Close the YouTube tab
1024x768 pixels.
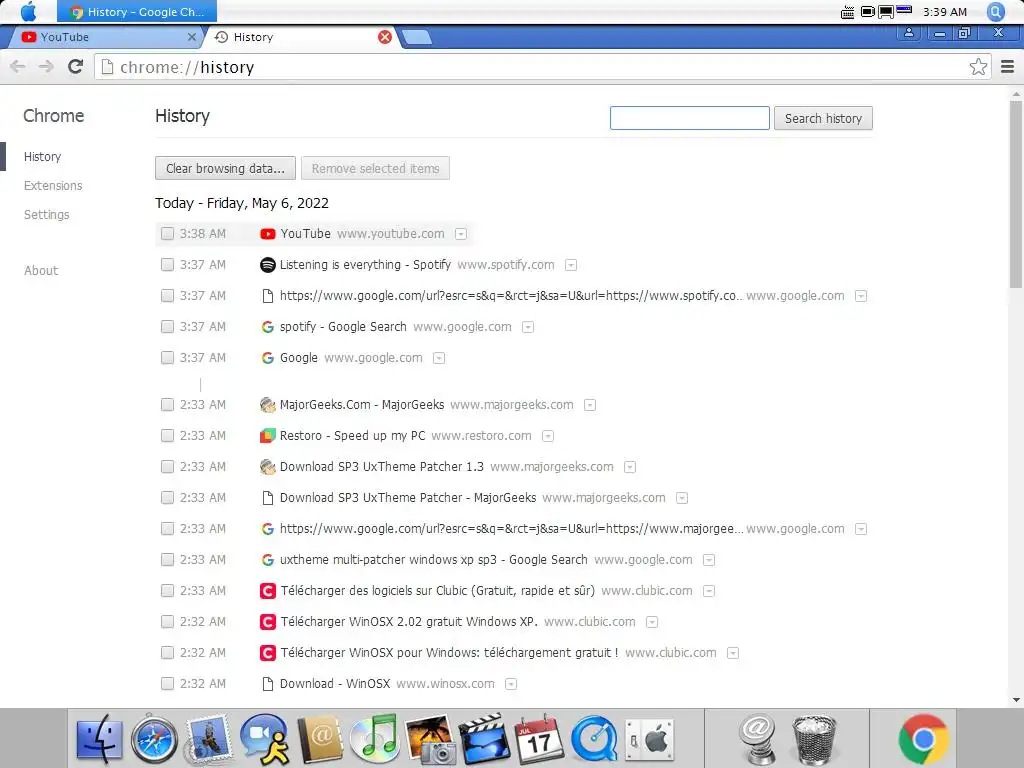point(191,37)
